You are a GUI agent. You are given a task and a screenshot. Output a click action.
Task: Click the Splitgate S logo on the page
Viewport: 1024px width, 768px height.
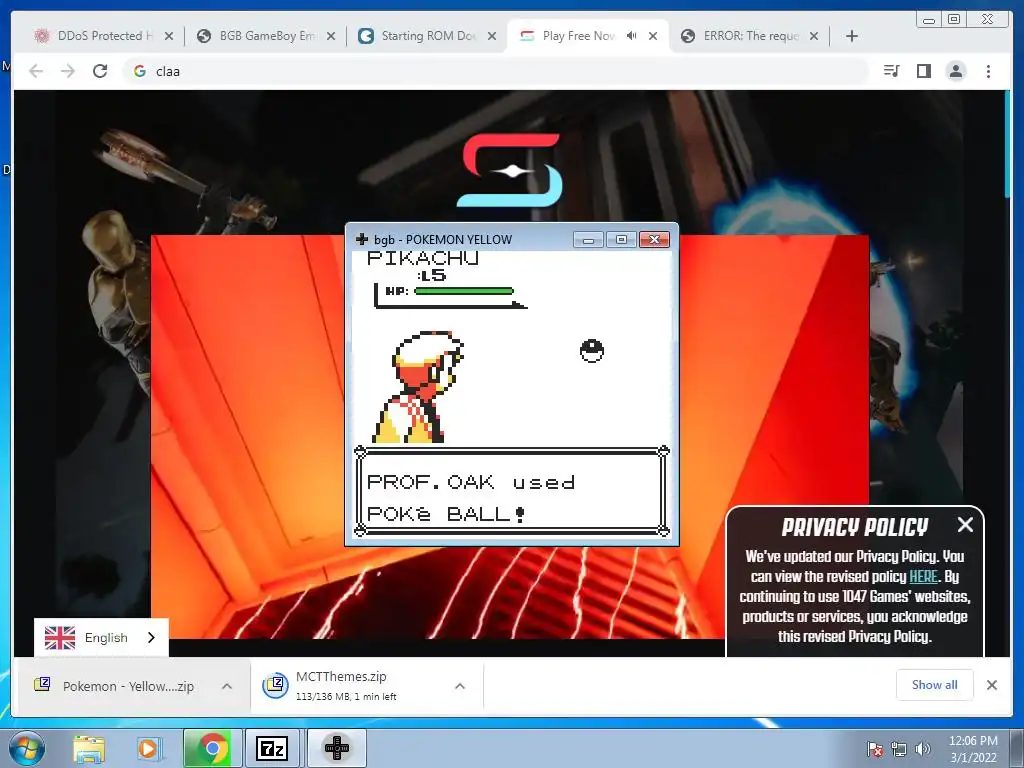pos(509,170)
